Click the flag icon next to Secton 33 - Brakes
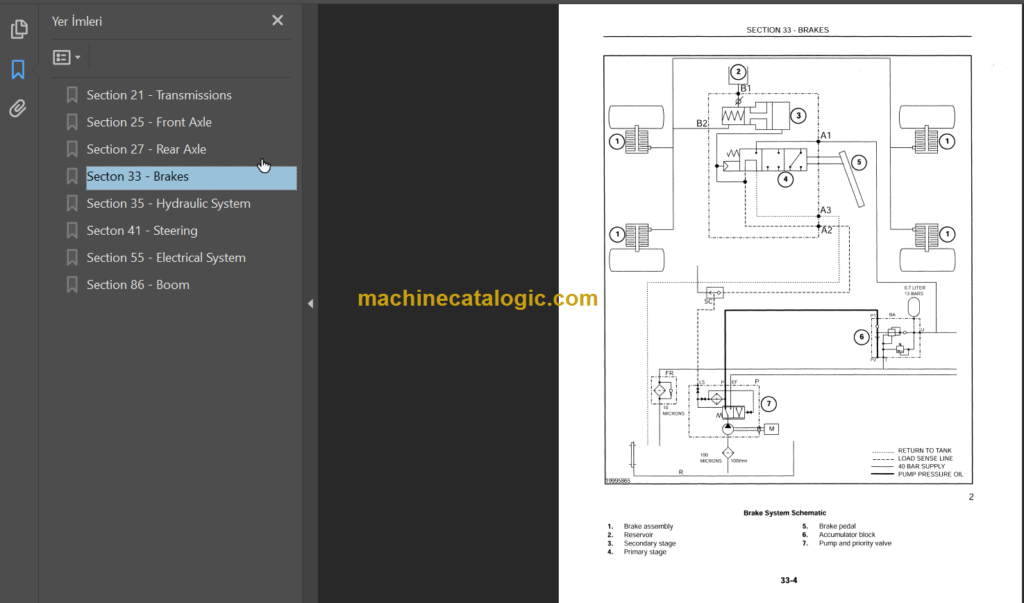This screenshot has width=1024, height=603. (x=71, y=176)
